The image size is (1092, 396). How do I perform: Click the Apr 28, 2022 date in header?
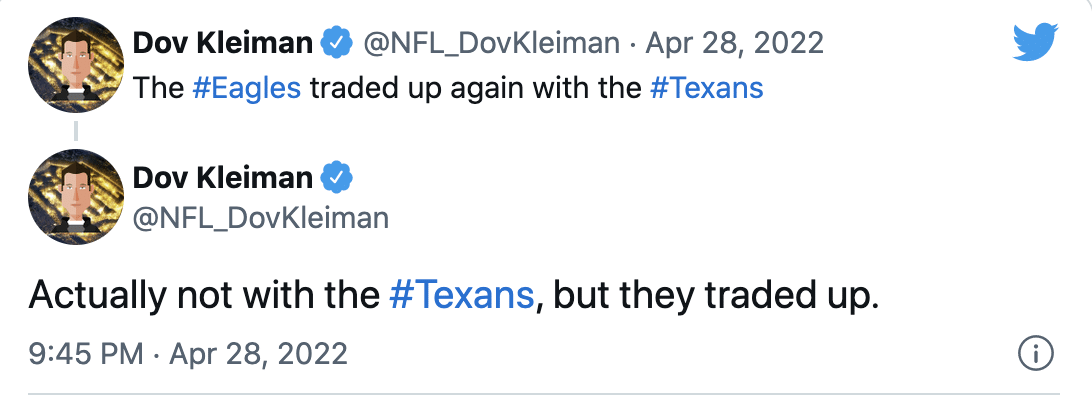tap(735, 45)
